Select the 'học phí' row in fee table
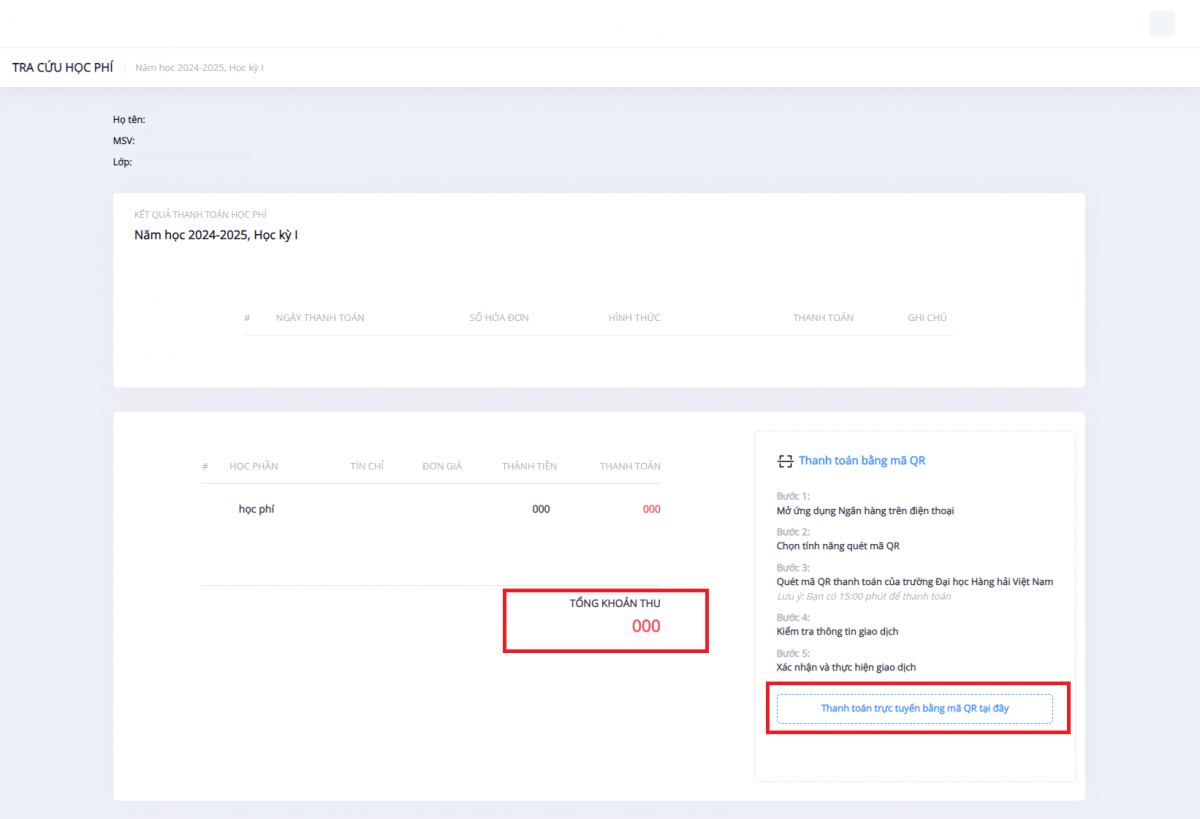1200x819 pixels. coord(256,509)
